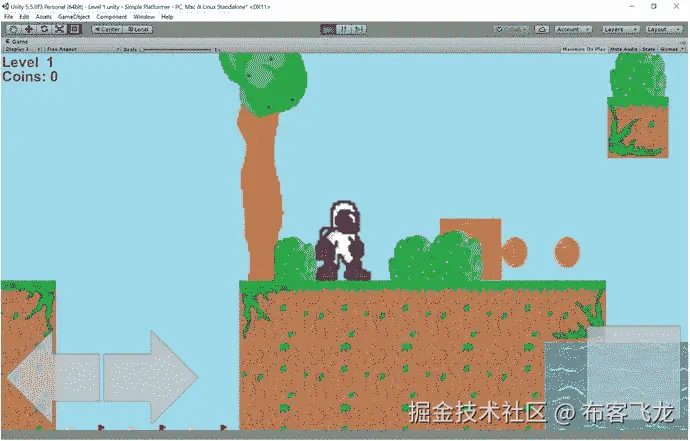
Task: Open the Account dropdown
Action: (573, 29)
